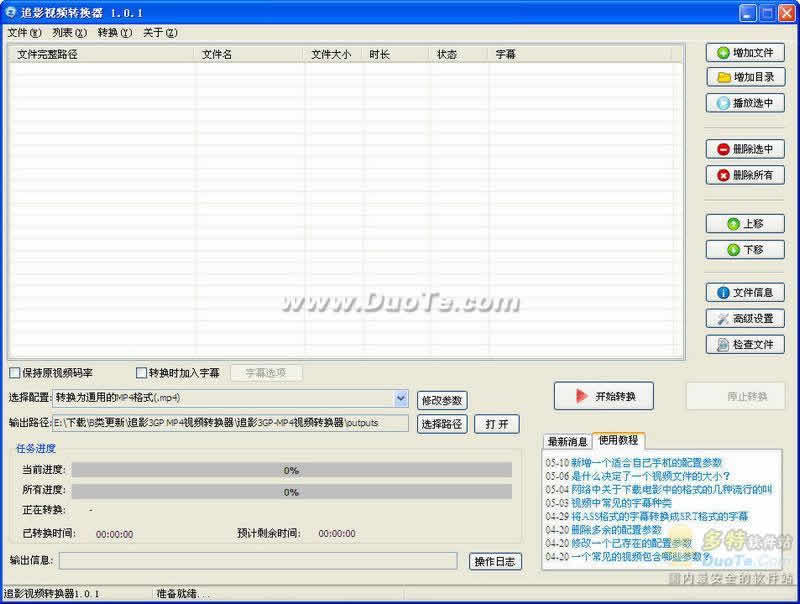800x604 pixels.
Task: Open 高级设置 advanced settings
Action: [x=745, y=319]
